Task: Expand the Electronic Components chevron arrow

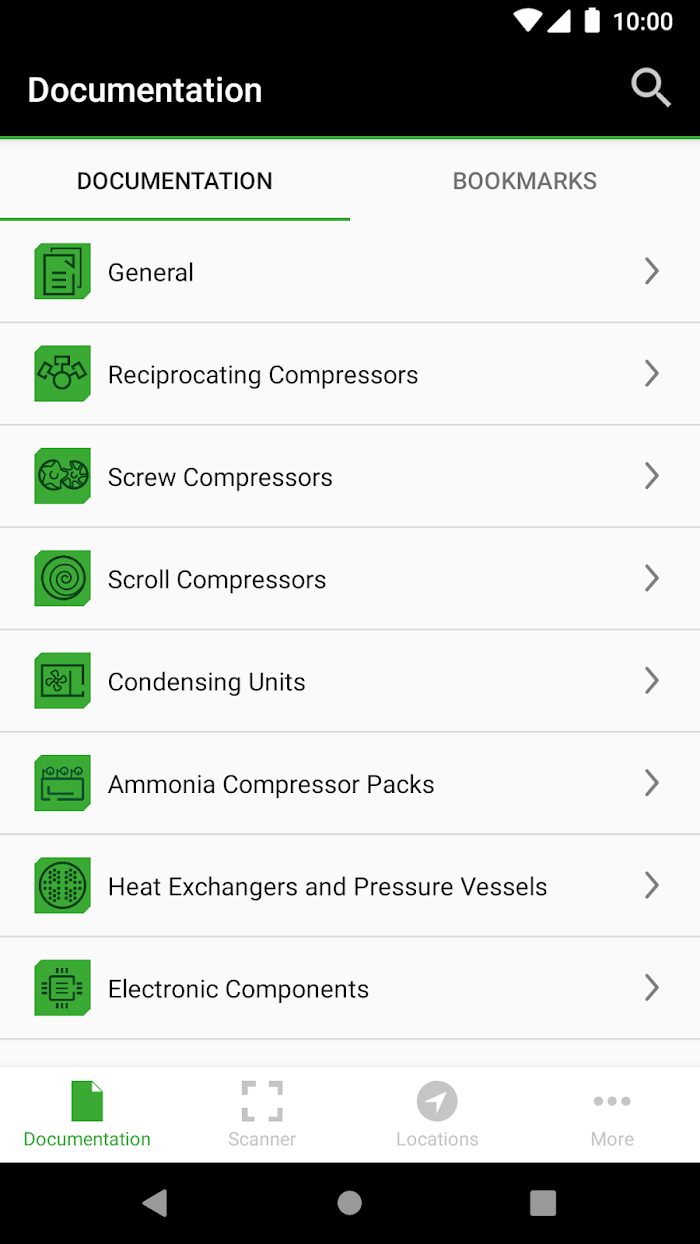Action: click(x=652, y=988)
